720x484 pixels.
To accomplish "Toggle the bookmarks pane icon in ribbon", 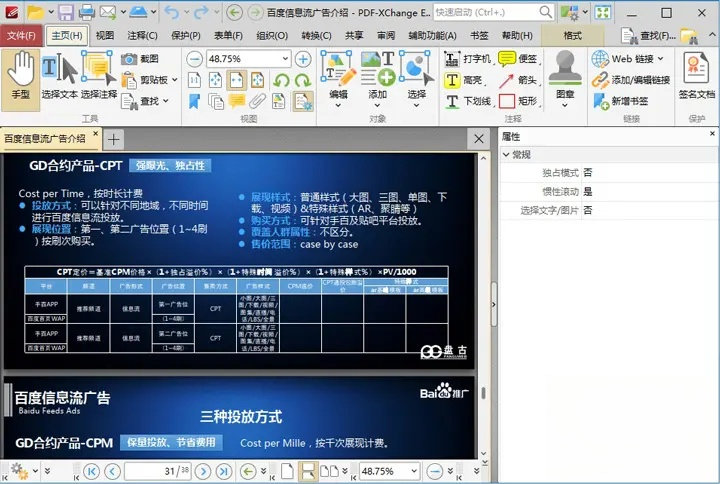I will coord(194,101).
